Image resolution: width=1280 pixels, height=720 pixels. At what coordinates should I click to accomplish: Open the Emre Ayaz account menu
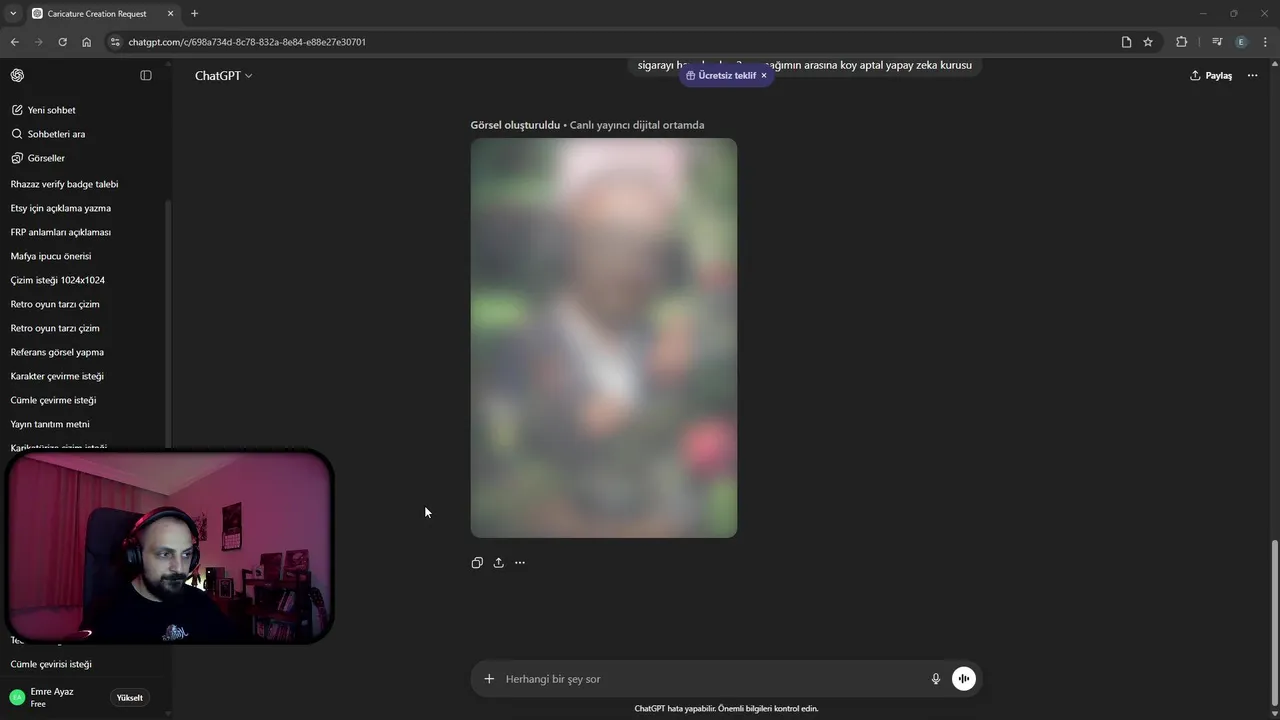(52, 697)
